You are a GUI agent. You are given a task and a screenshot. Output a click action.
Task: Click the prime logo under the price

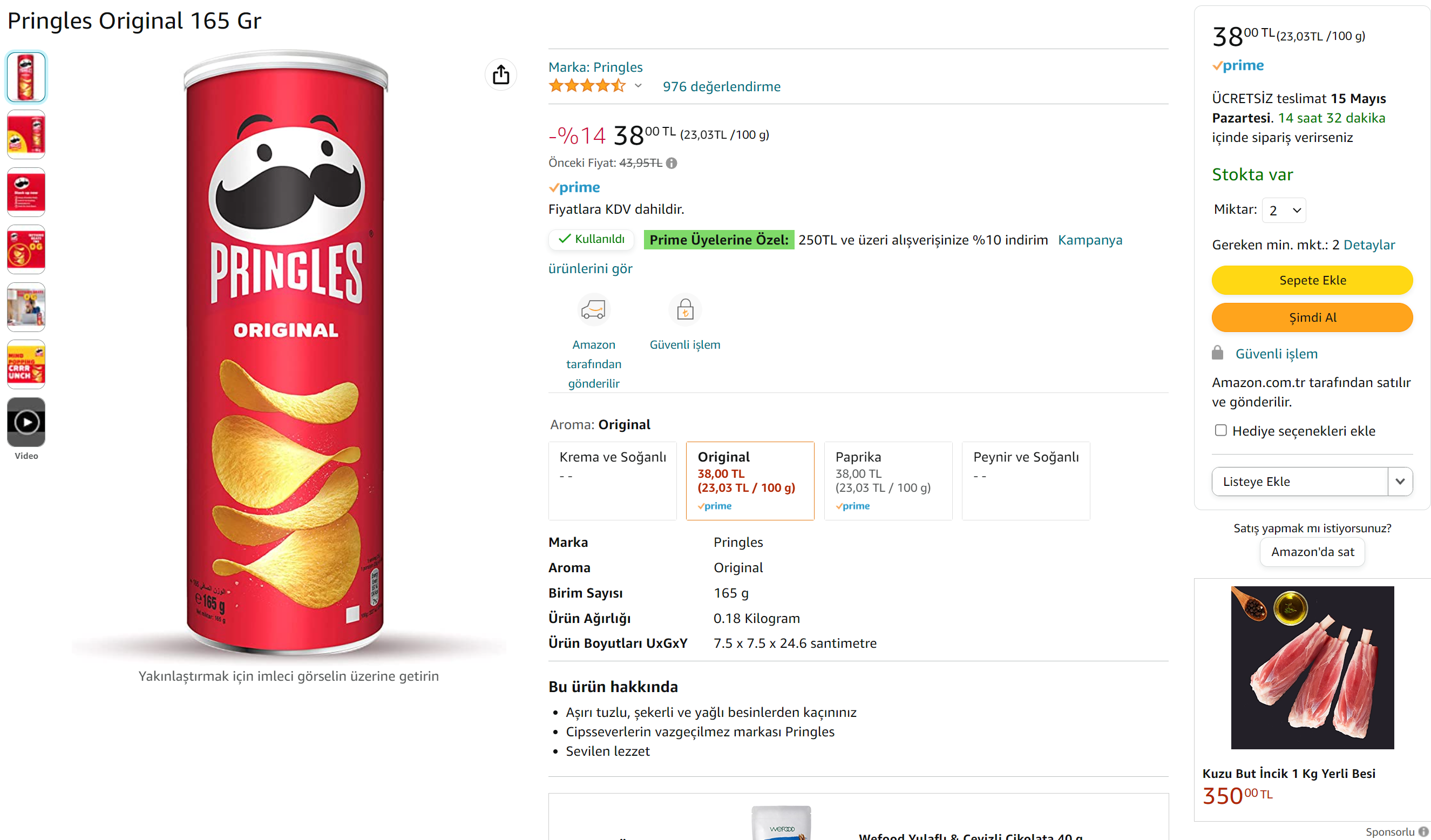click(574, 187)
